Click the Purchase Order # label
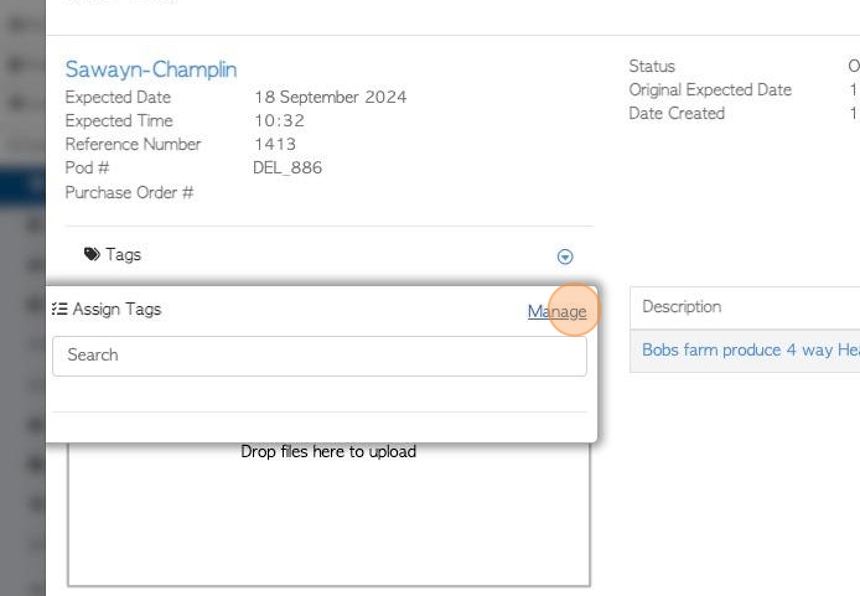 tap(129, 192)
